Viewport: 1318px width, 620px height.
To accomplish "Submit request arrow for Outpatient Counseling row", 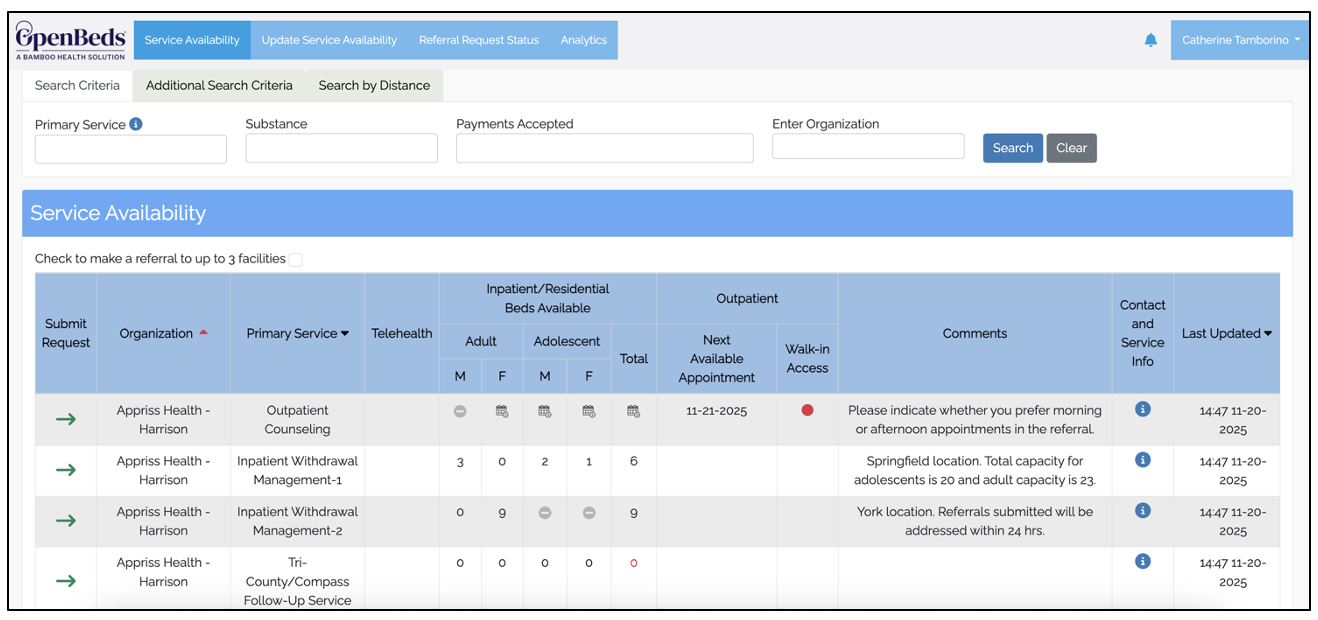I will click(66, 419).
